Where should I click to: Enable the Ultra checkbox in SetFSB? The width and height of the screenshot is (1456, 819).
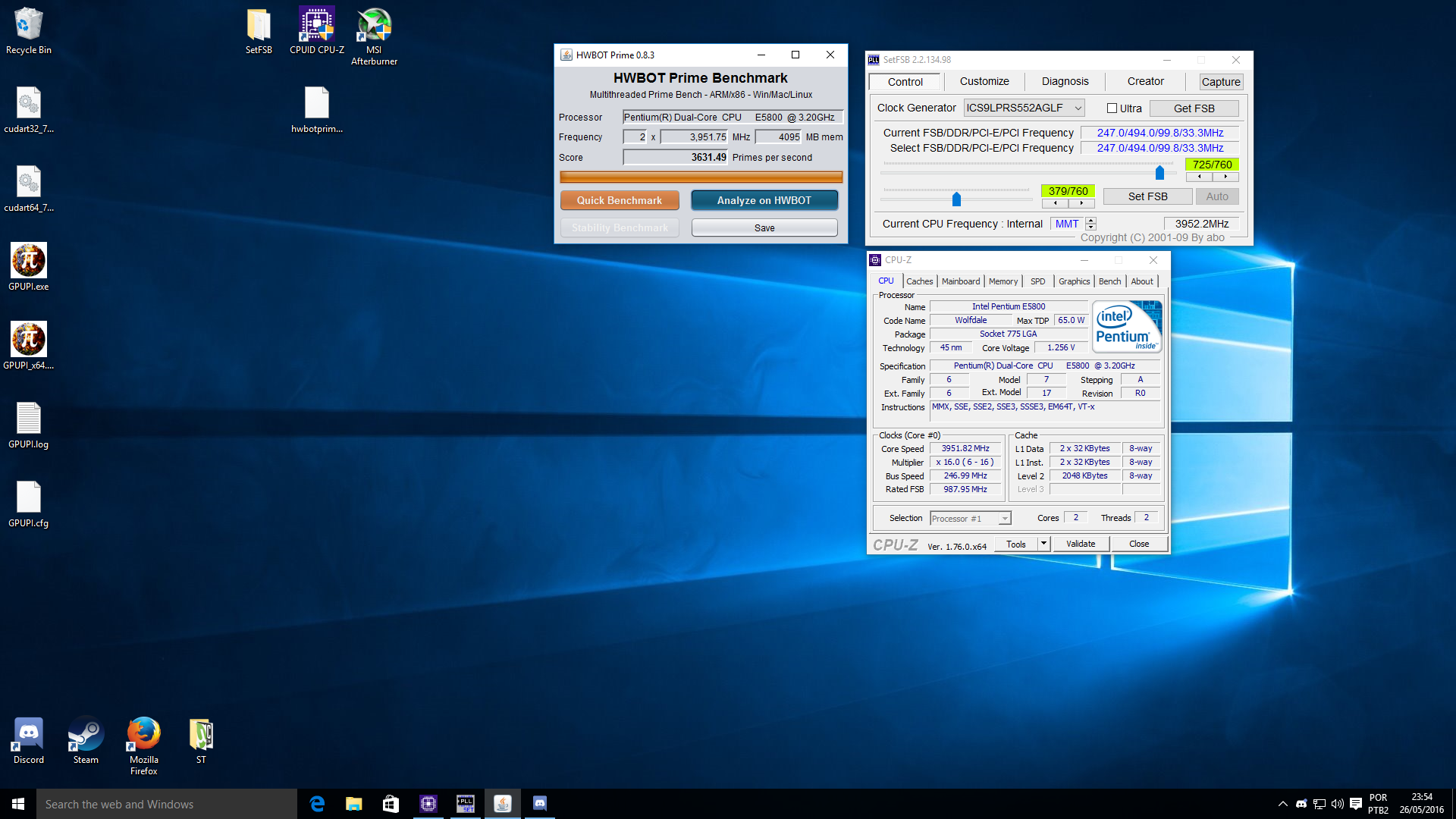[1112, 108]
